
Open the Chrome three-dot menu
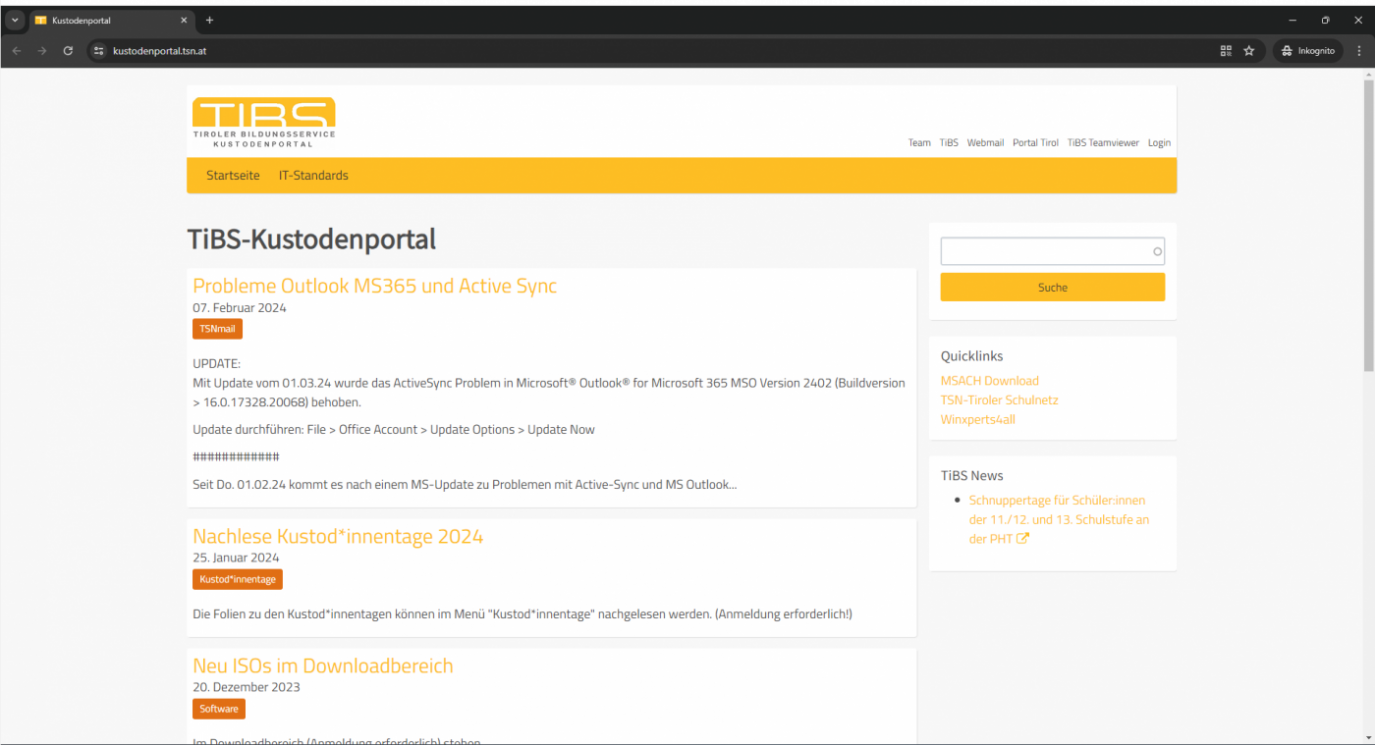pos(1358,50)
